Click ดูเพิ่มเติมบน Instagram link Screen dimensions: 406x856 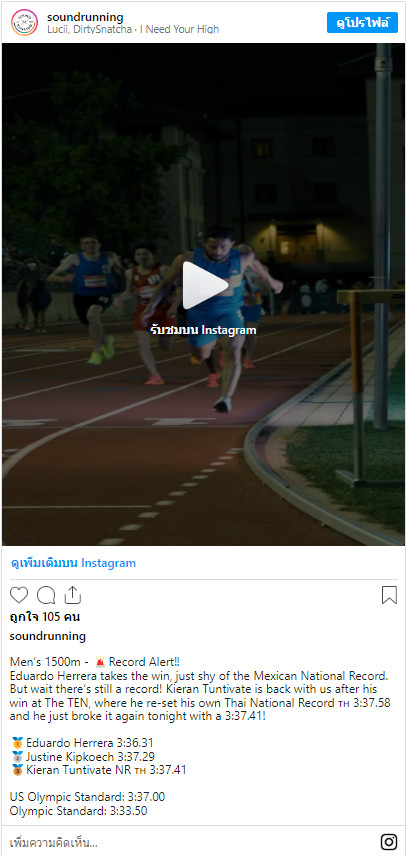[73, 563]
